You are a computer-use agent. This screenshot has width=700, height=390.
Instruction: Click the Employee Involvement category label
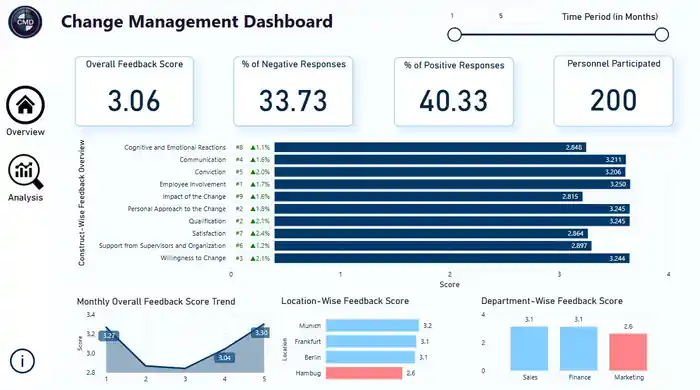[x=193, y=184]
